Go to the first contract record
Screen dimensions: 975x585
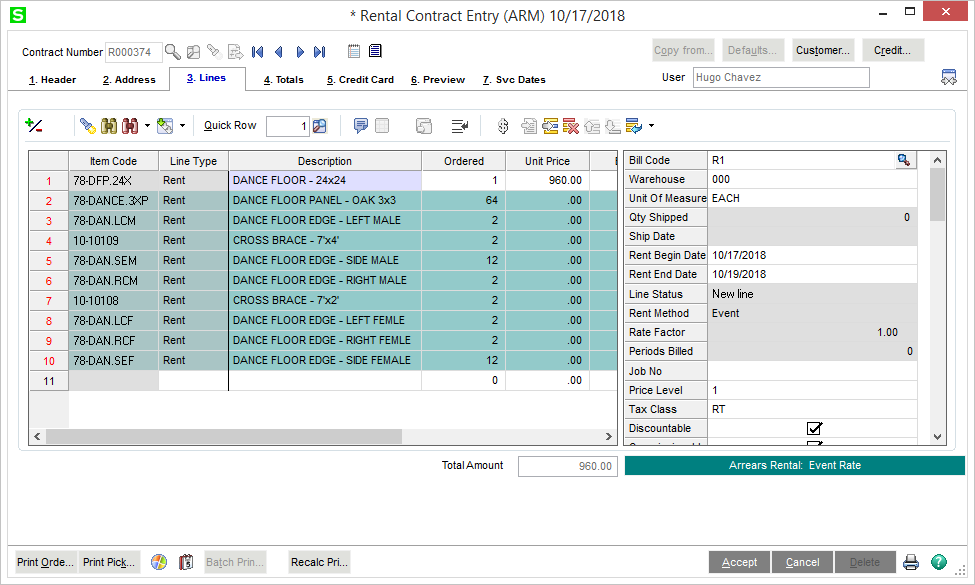(257, 52)
